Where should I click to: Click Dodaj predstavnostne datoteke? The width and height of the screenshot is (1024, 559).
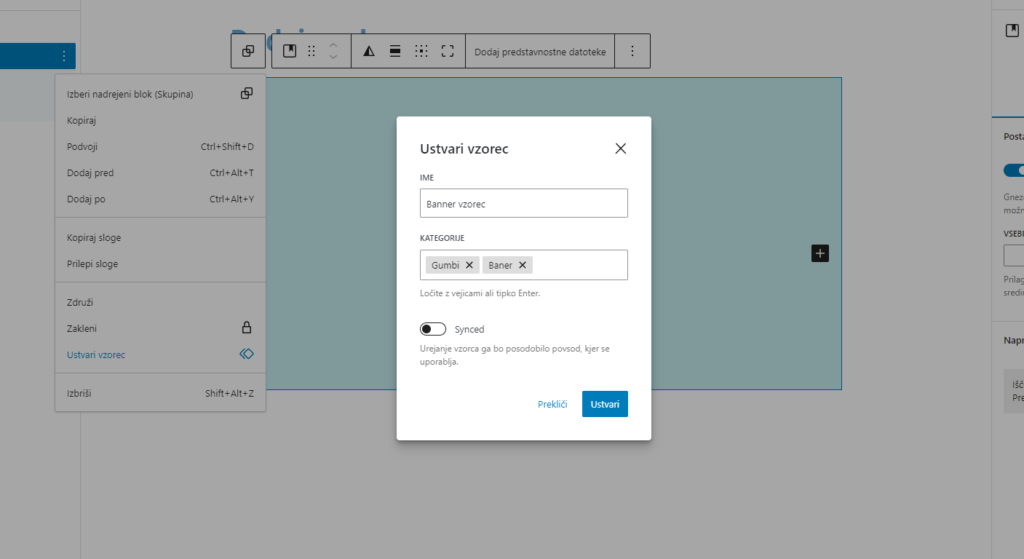(540, 52)
